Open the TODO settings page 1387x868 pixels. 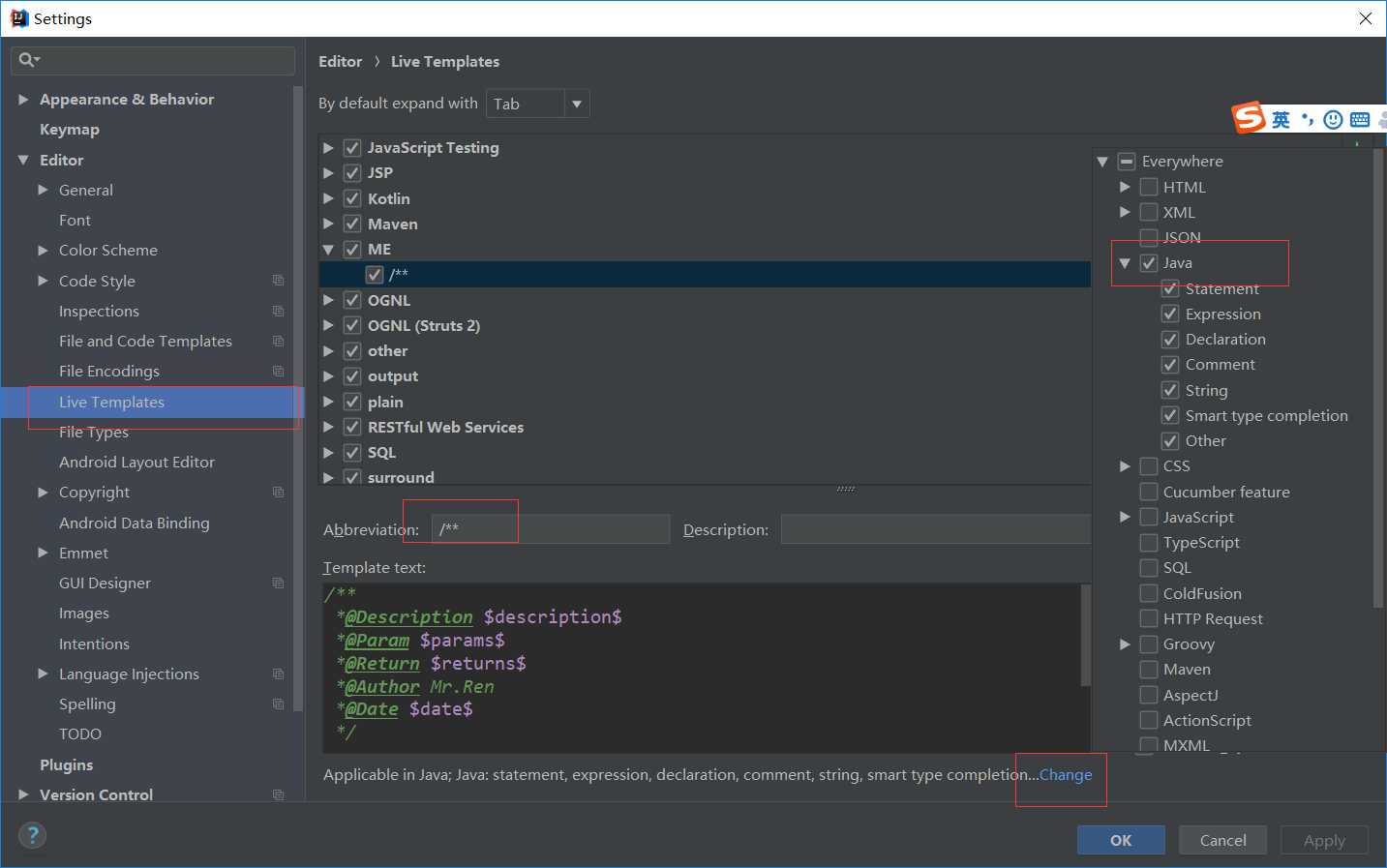pos(80,733)
